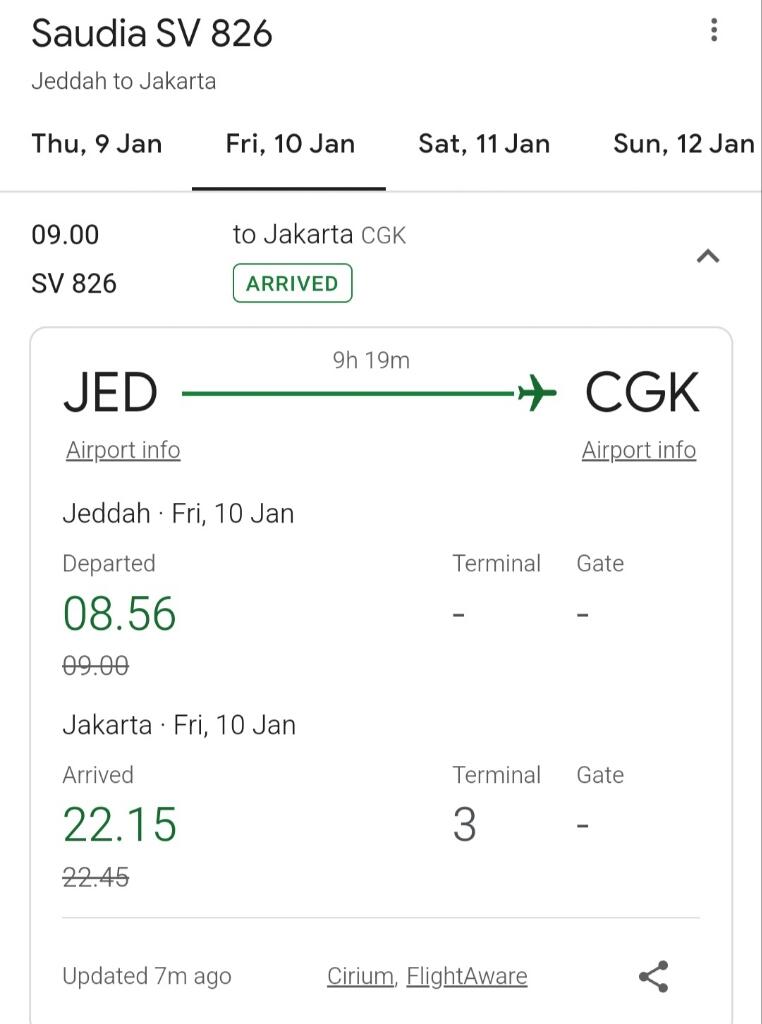
Task: Tap the 08.56 departed time
Action: 119,613
